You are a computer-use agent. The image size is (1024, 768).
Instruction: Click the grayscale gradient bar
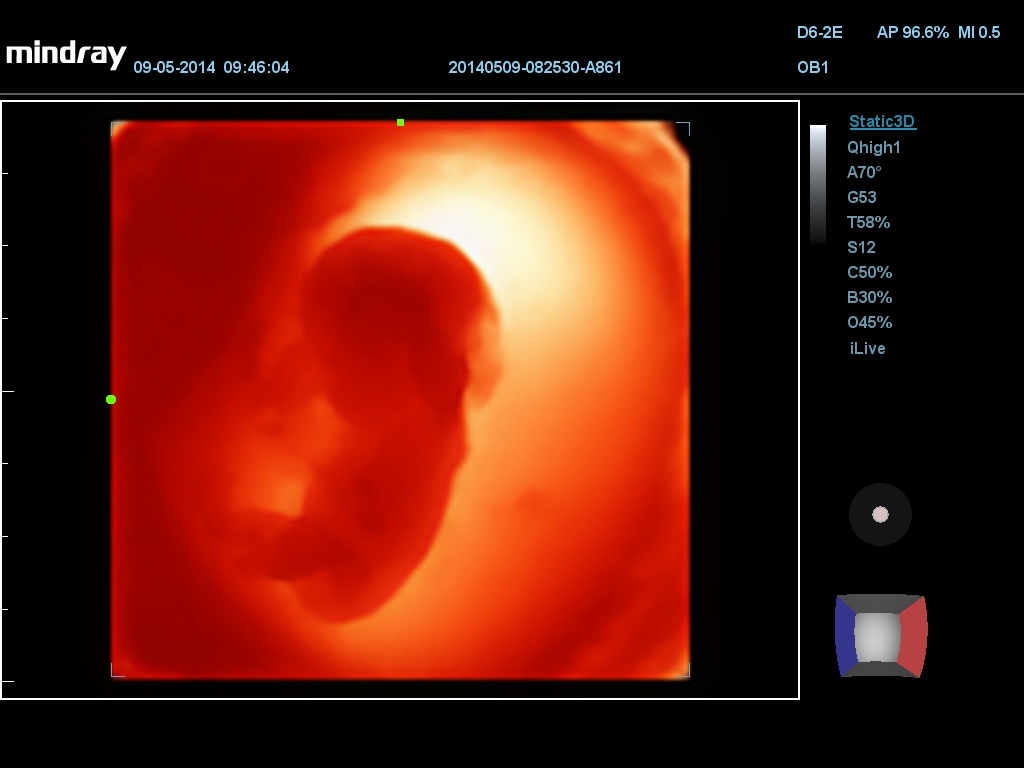818,184
